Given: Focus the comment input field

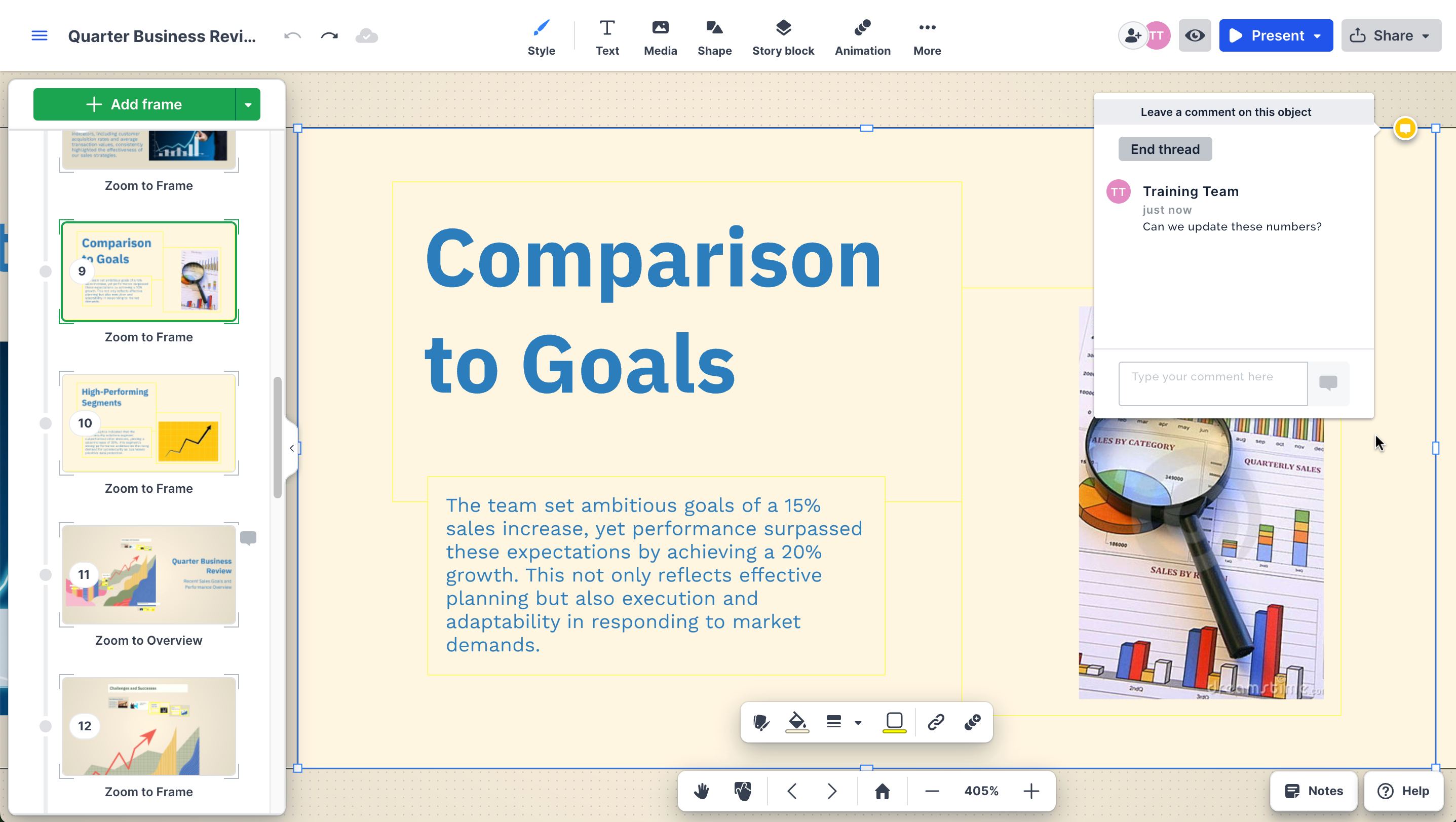Looking at the screenshot, I should (x=1213, y=383).
